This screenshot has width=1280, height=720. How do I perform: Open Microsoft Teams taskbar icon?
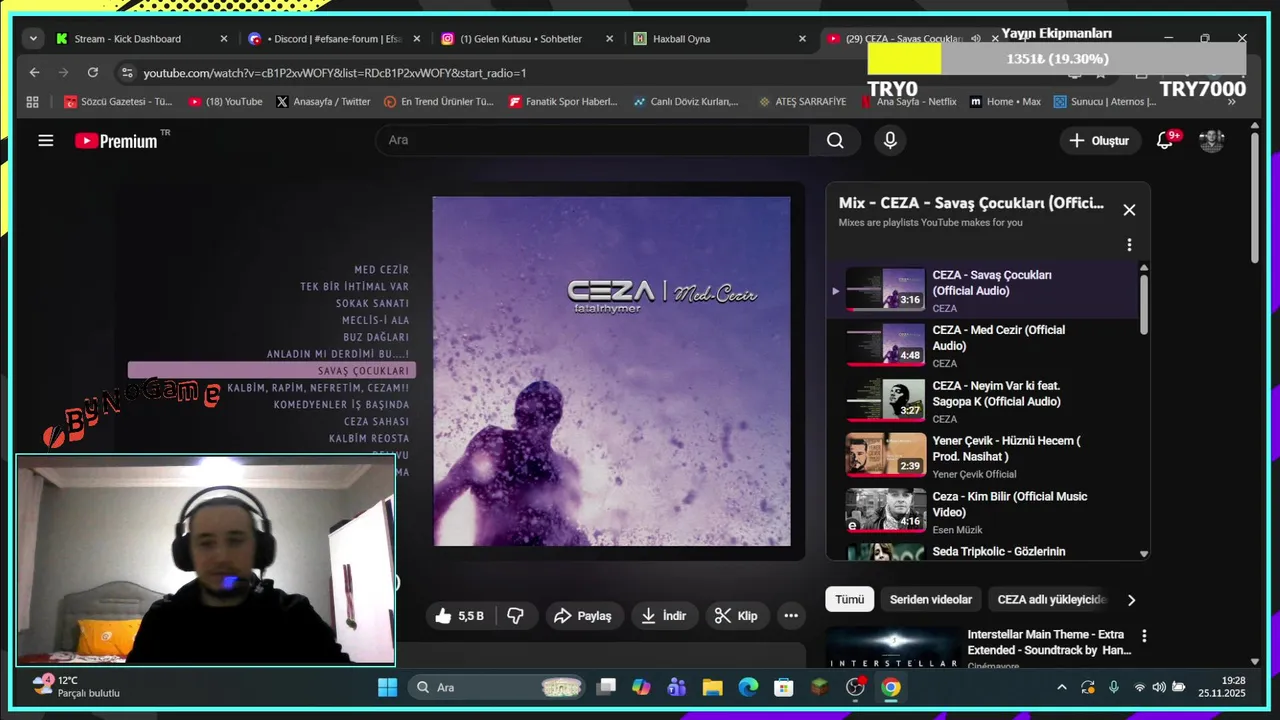(677, 687)
